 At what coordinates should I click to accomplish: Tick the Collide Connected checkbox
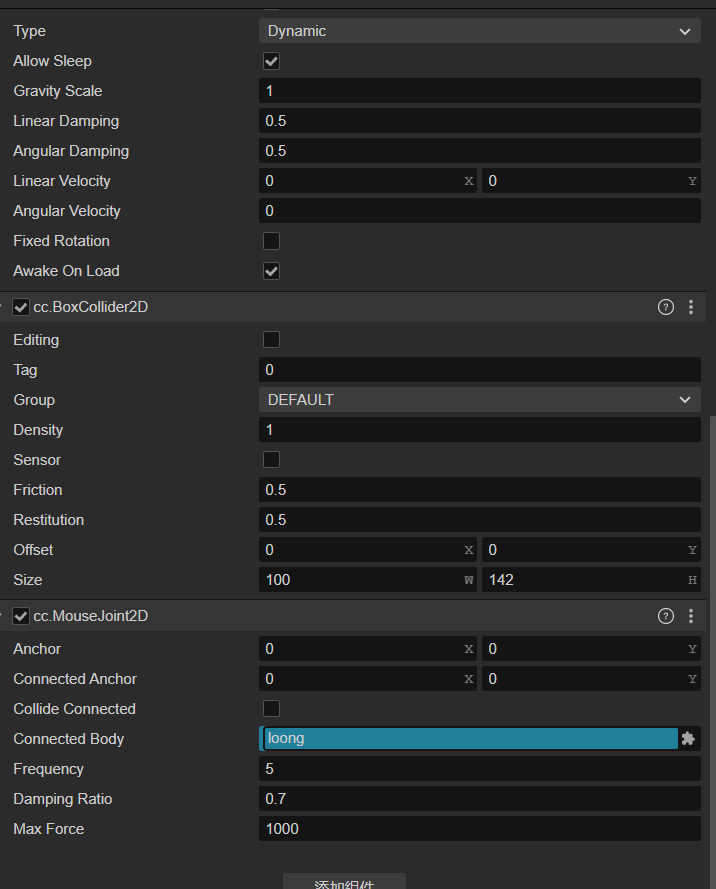[x=271, y=709]
